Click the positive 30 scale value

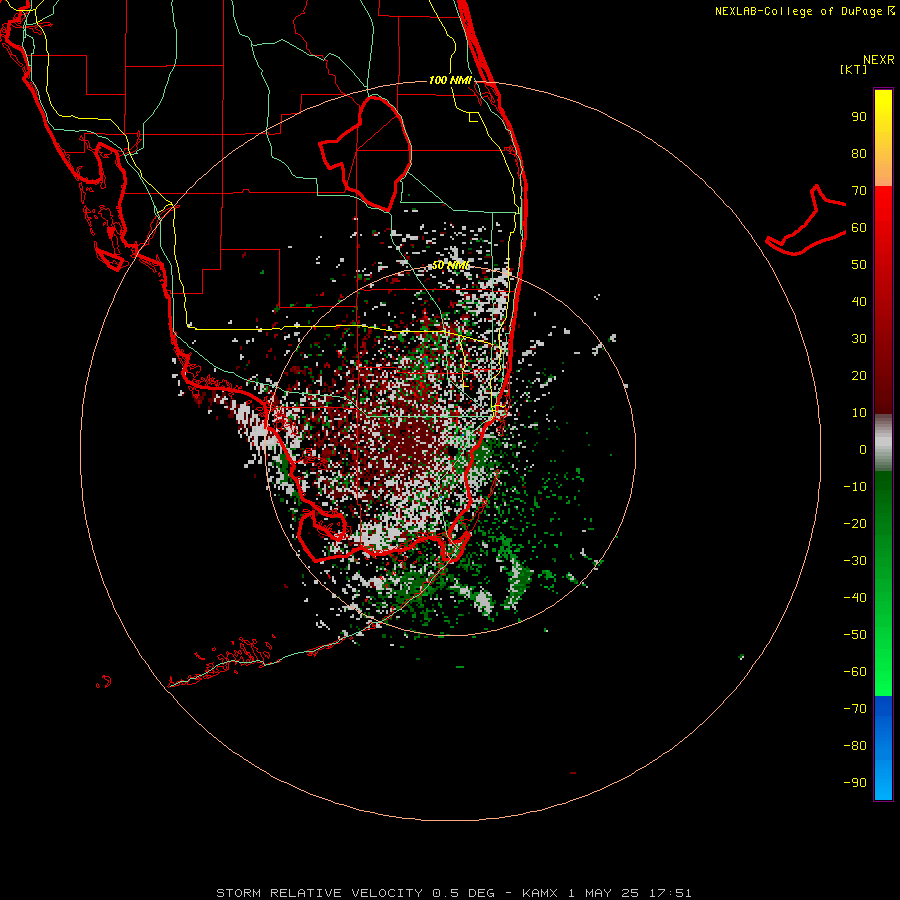859,339
